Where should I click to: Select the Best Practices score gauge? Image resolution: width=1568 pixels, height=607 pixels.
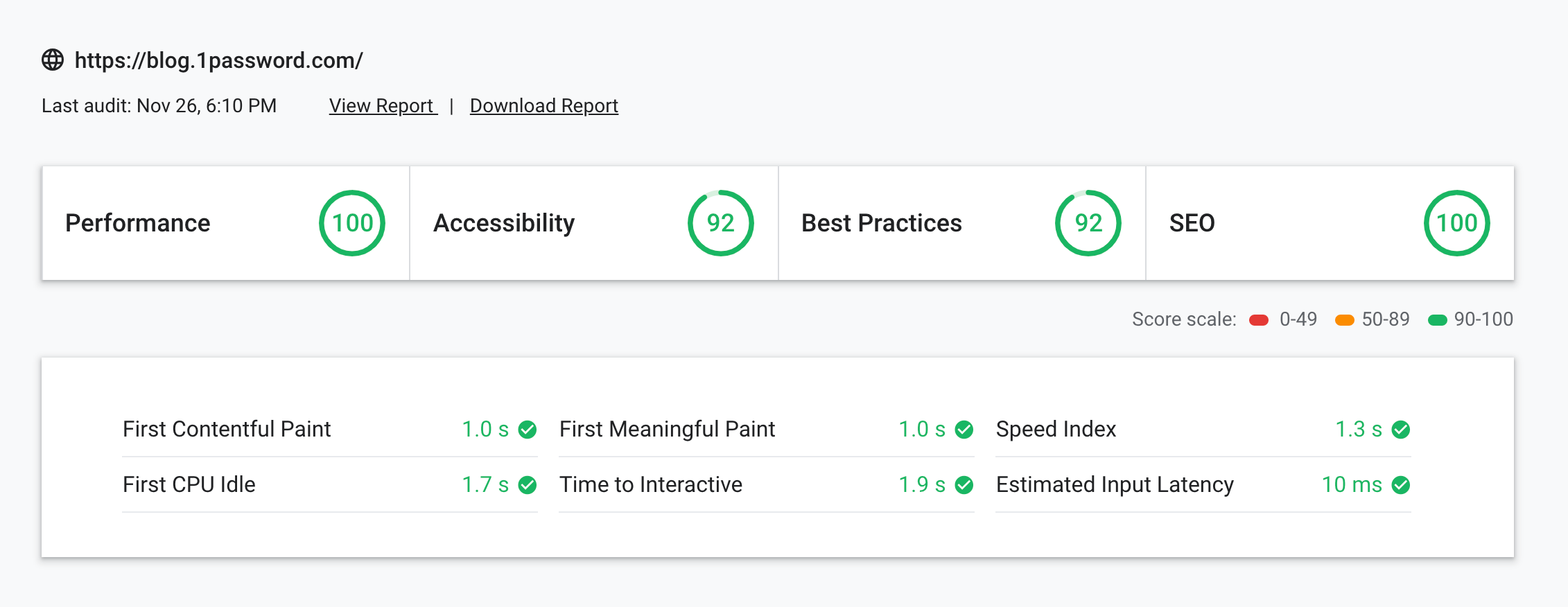point(1087,222)
